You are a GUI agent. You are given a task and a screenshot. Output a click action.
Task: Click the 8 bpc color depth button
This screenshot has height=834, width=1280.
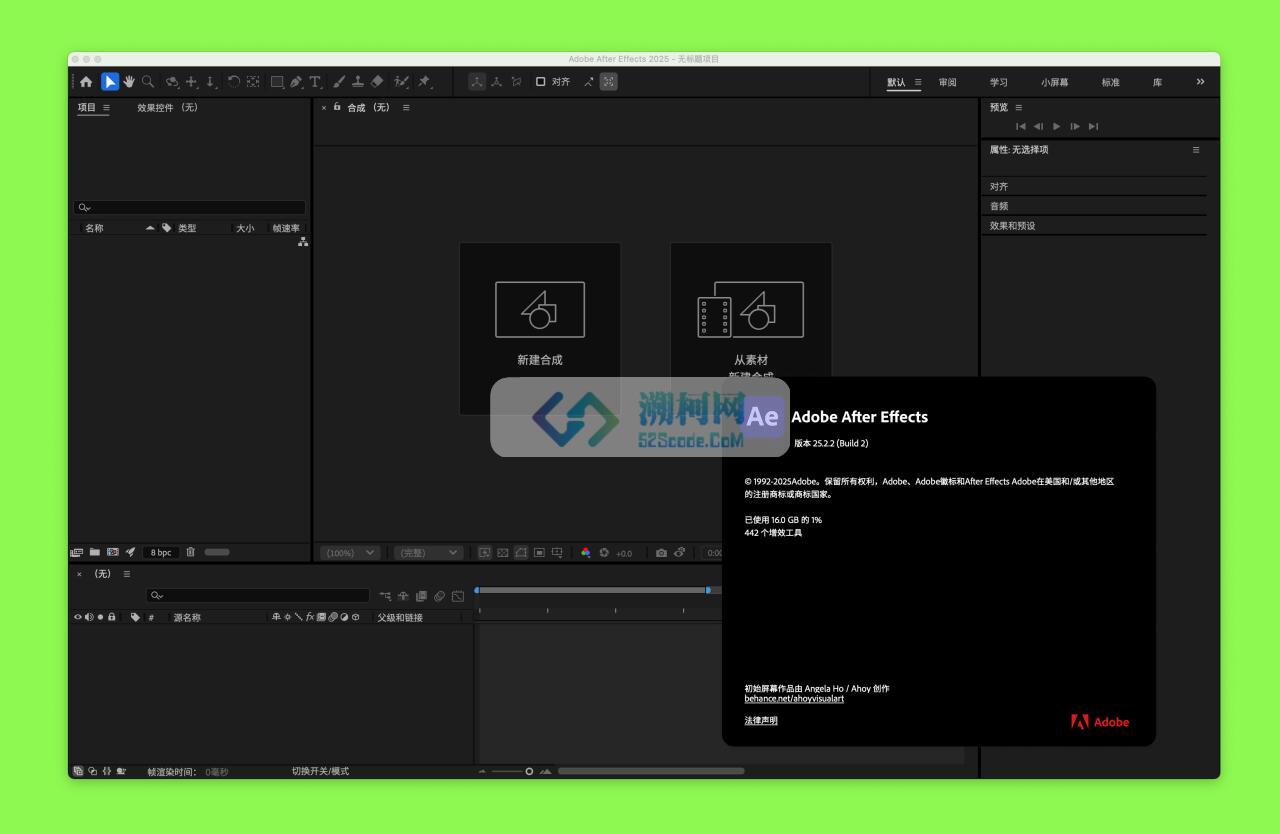point(161,552)
